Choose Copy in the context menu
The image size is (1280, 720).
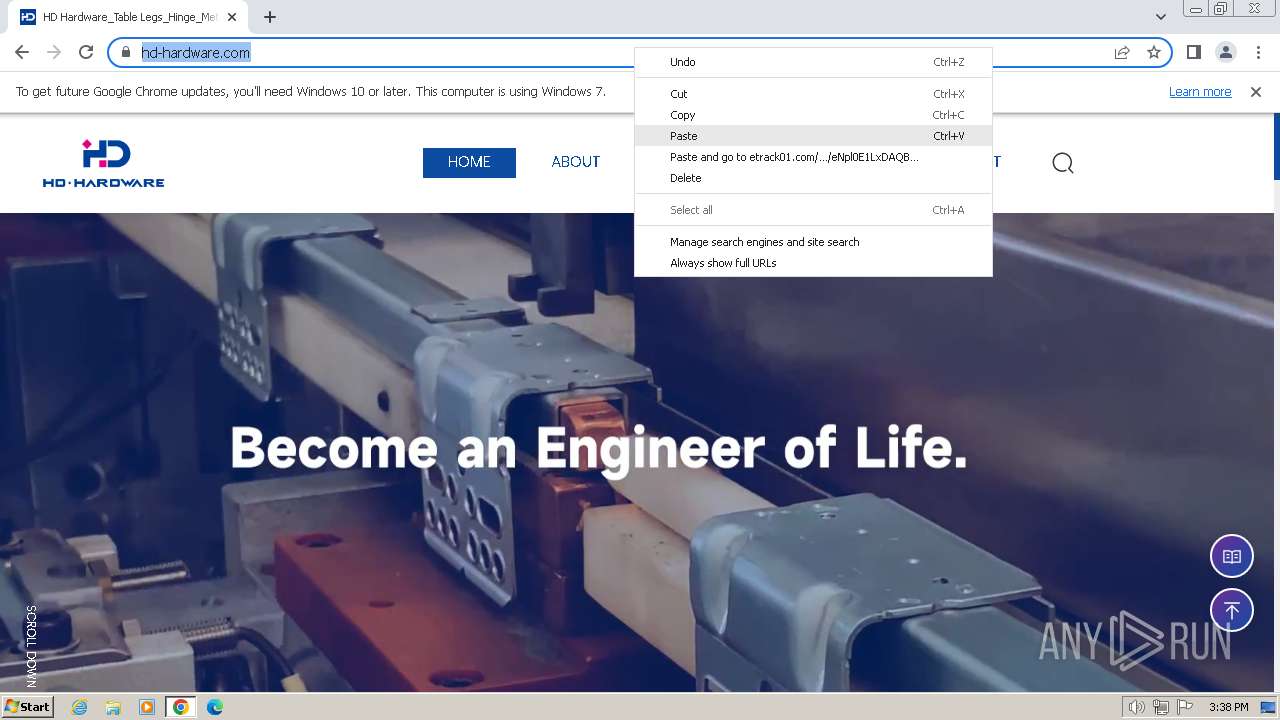(x=813, y=115)
